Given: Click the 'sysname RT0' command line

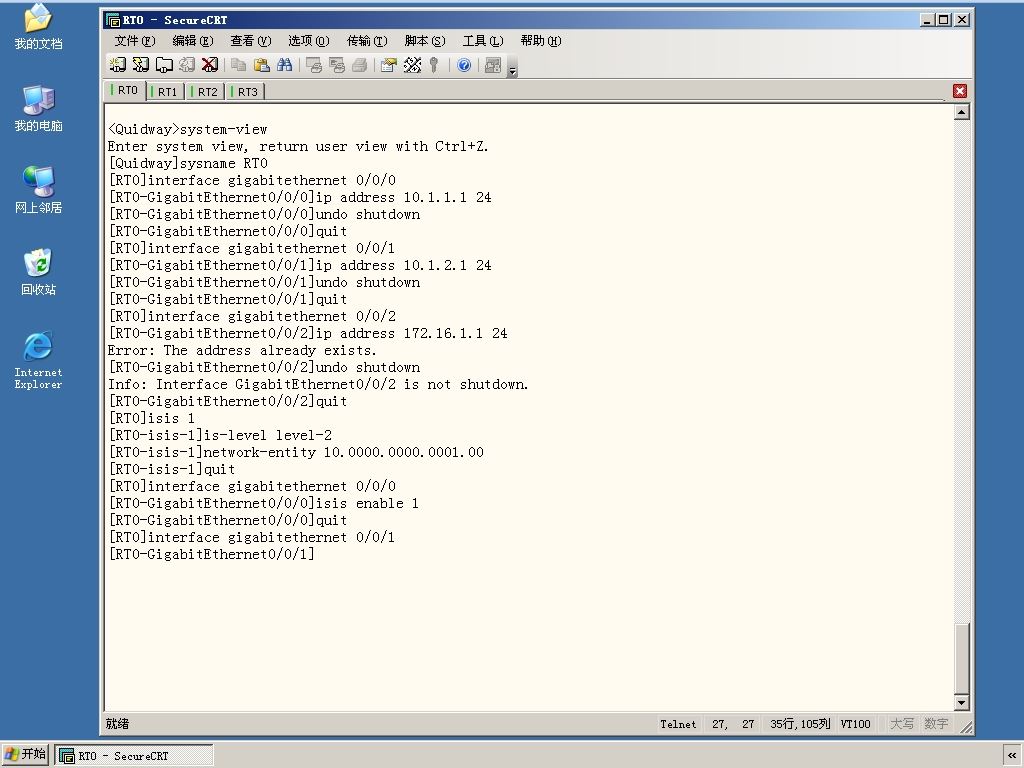Looking at the screenshot, I should pyautogui.click(x=223, y=163).
